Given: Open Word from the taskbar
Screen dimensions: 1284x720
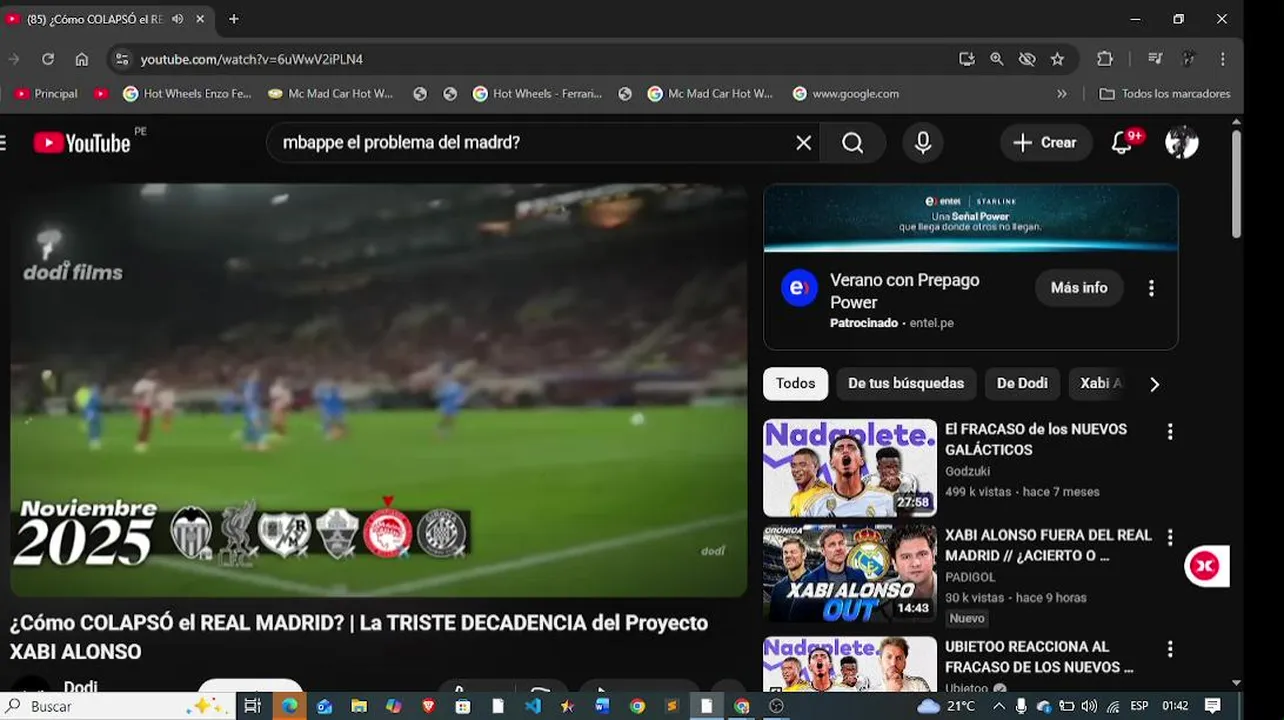Looking at the screenshot, I should [601, 706].
